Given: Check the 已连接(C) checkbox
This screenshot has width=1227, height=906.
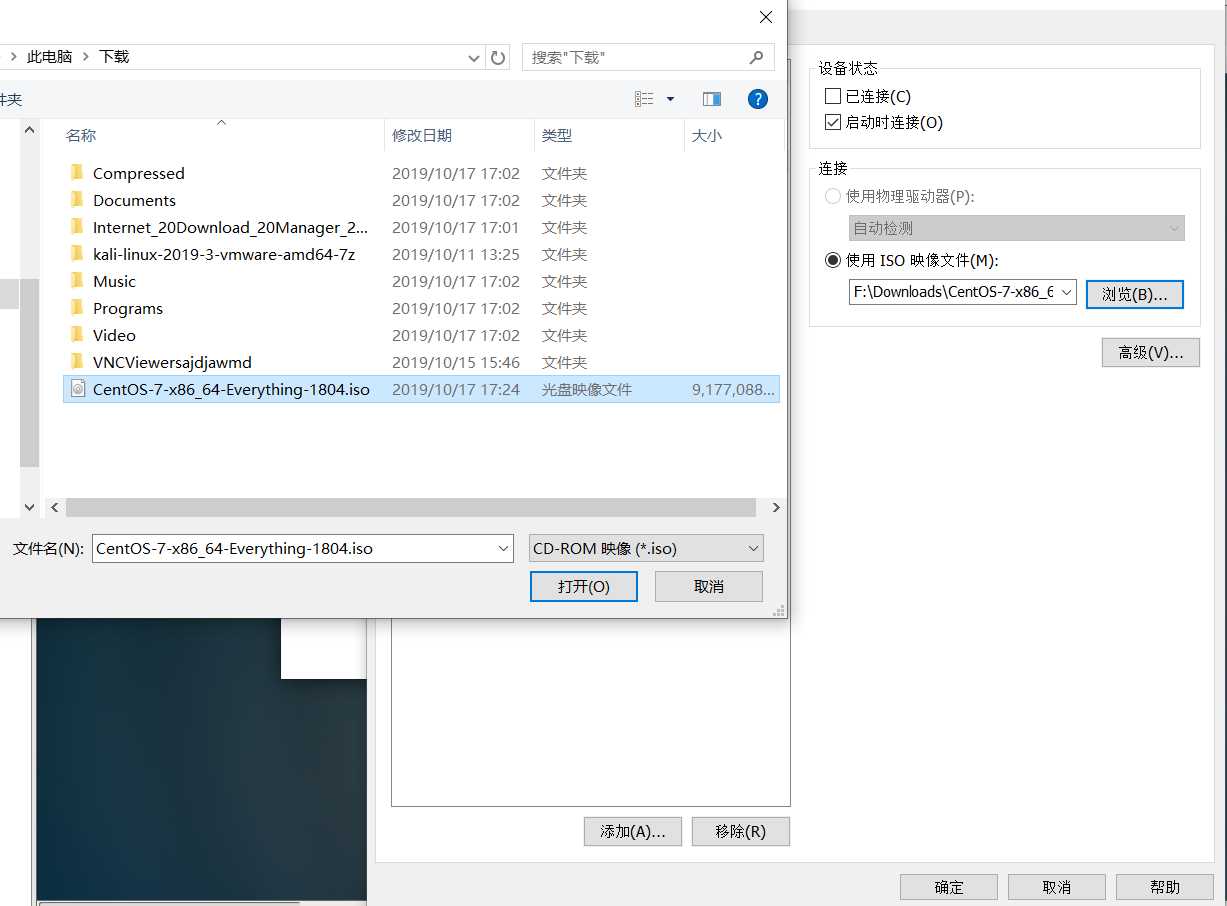Looking at the screenshot, I should (832, 96).
